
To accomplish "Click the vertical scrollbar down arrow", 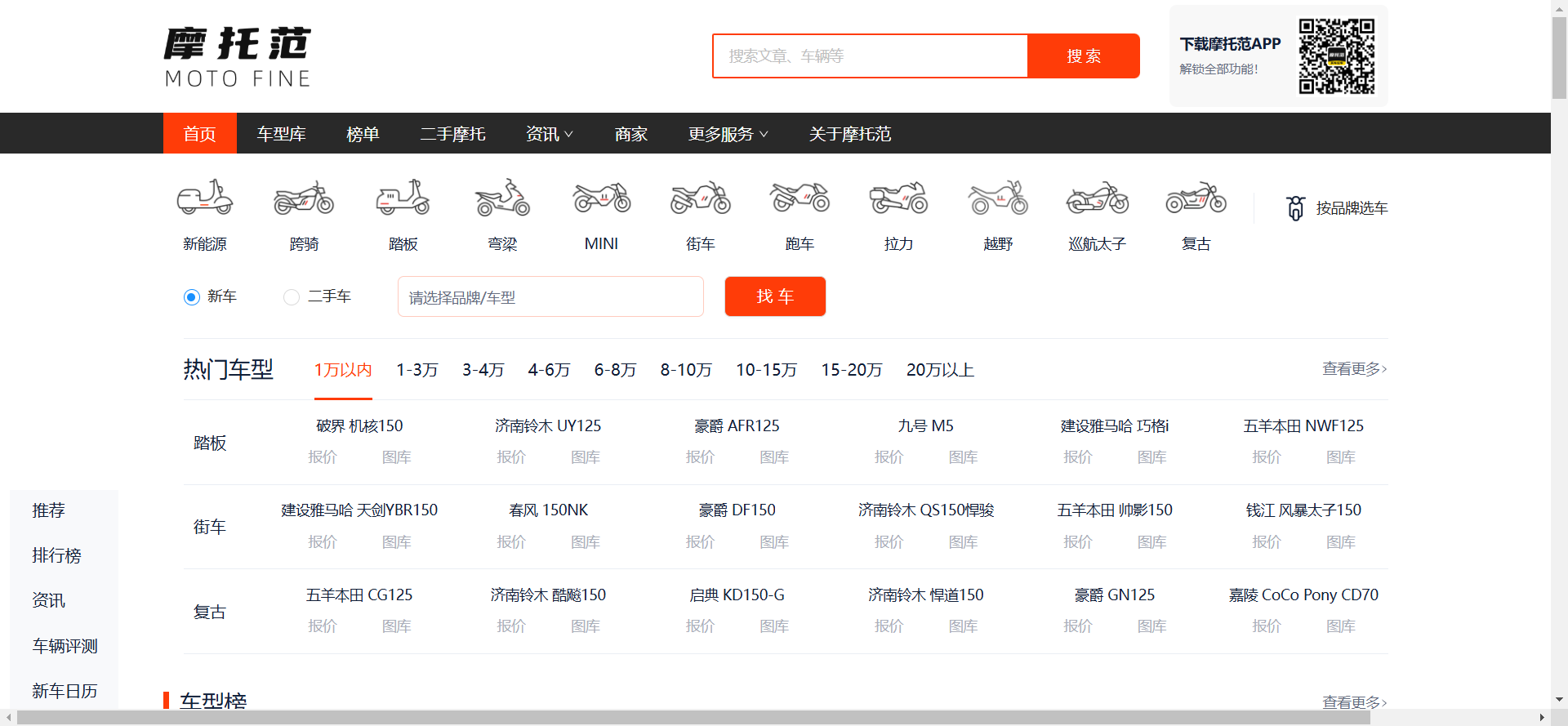I will coord(1559,701).
